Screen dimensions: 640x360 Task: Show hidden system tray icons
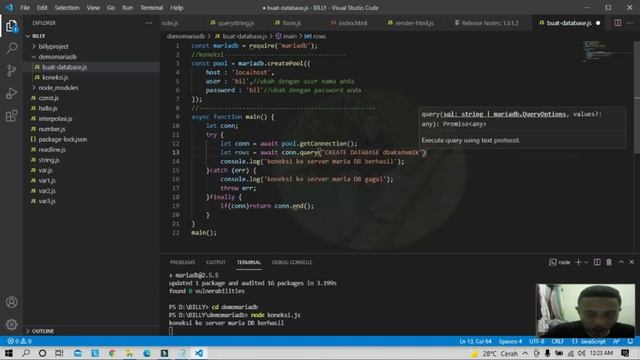525,353
